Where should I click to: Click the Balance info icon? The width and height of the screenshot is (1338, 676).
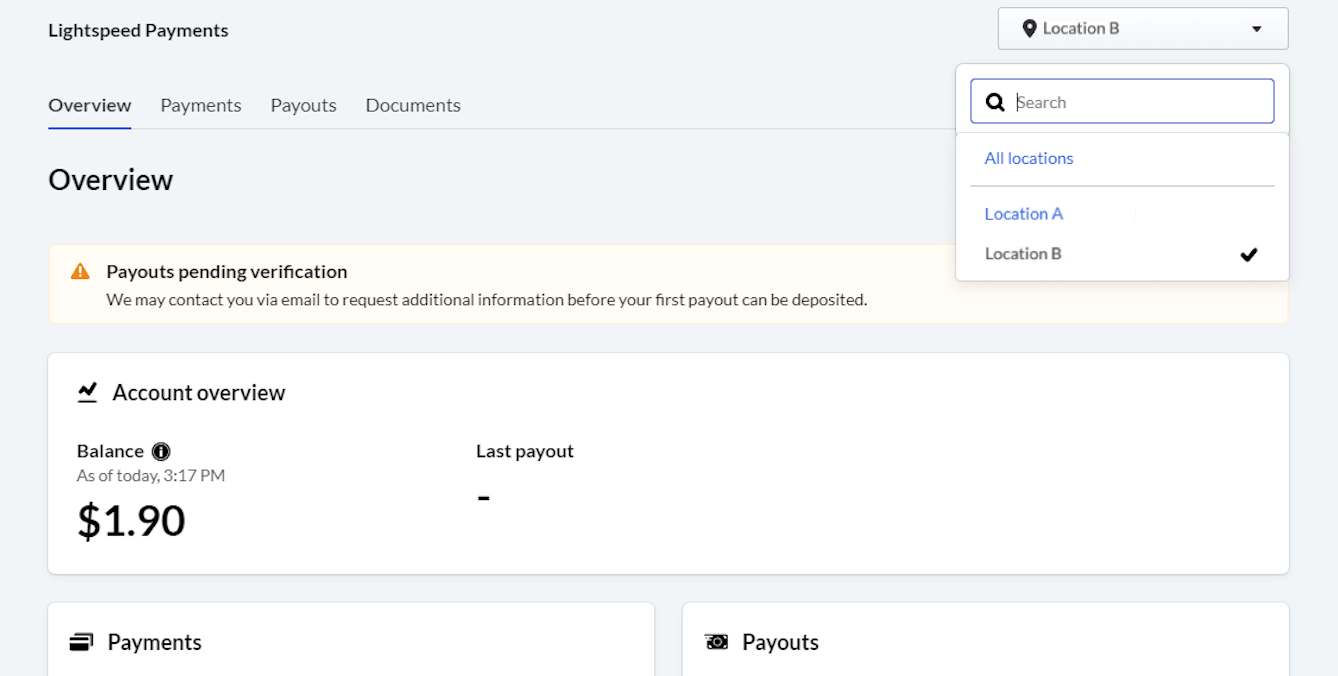click(x=161, y=451)
